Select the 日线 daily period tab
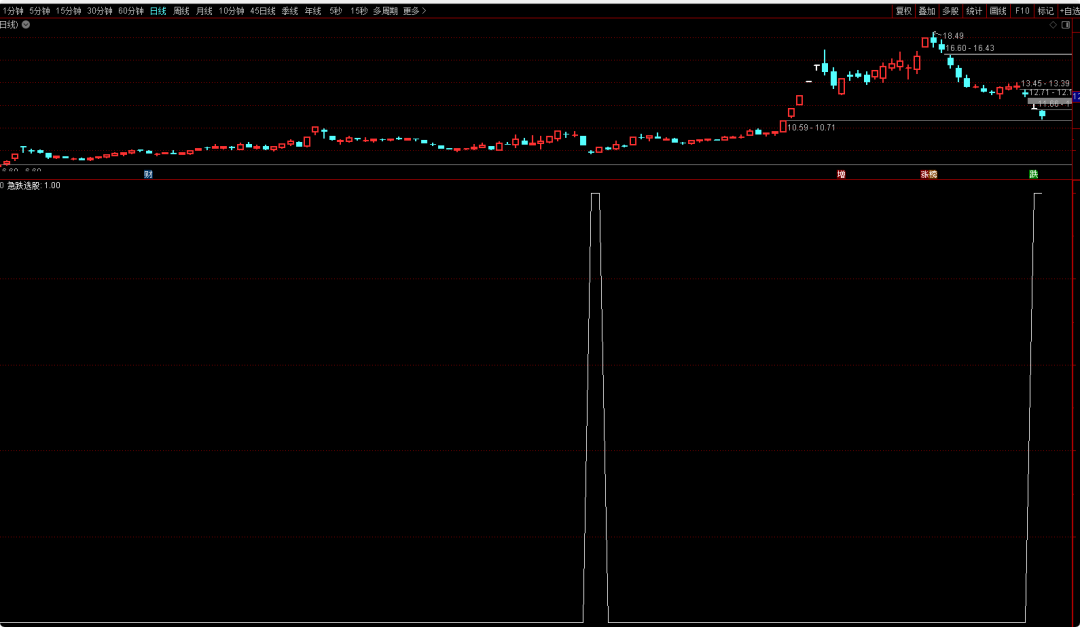 [x=158, y=11]
